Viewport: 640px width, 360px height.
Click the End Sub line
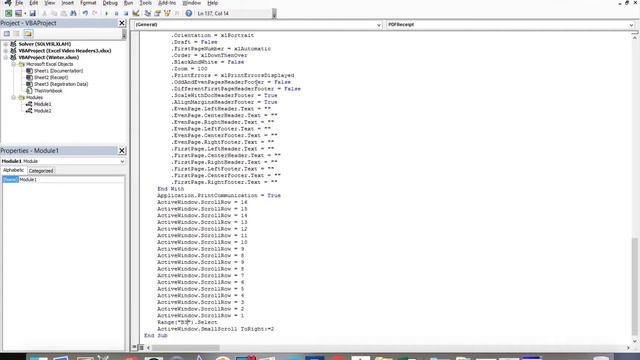point(156,336)
